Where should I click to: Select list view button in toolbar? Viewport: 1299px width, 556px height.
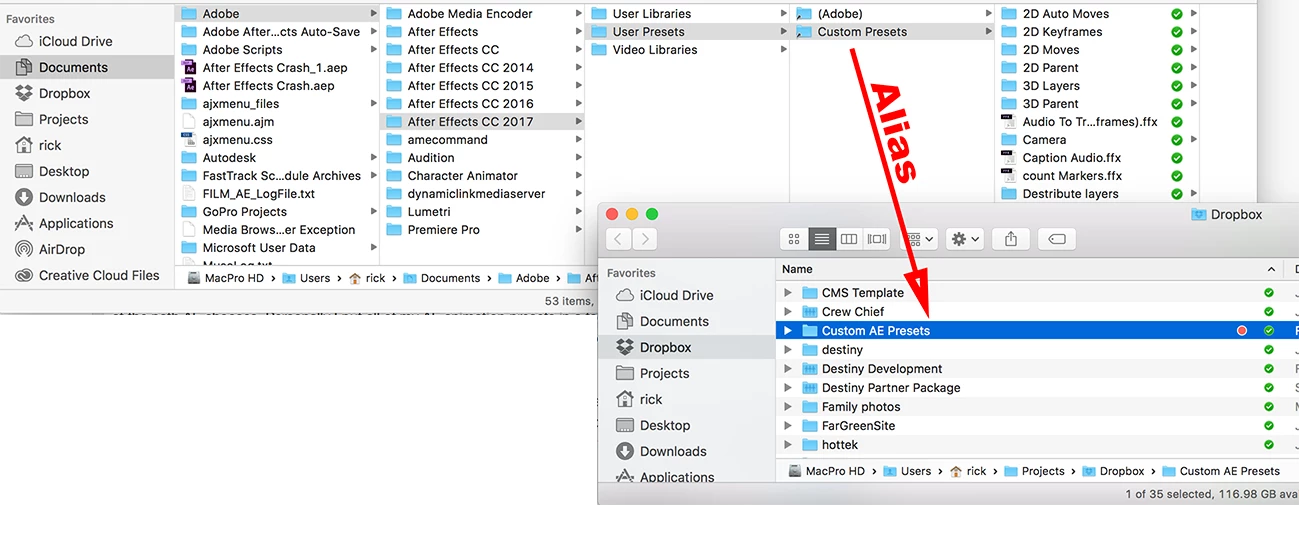coord(822,239)
